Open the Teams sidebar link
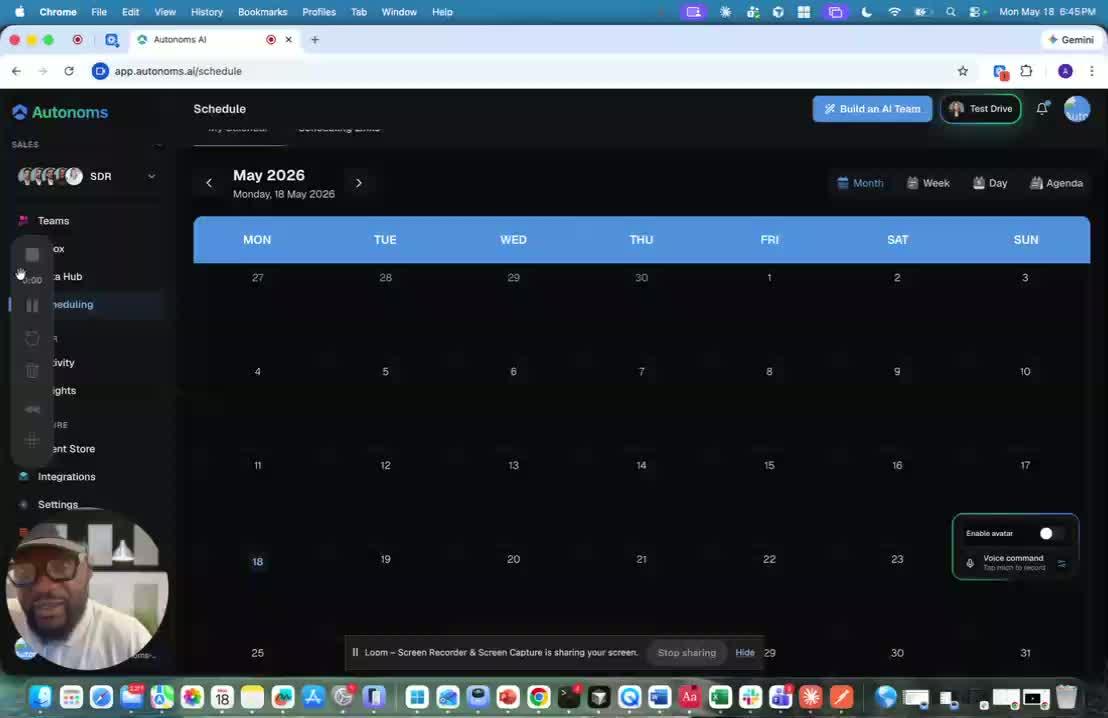 pos(54,220)
